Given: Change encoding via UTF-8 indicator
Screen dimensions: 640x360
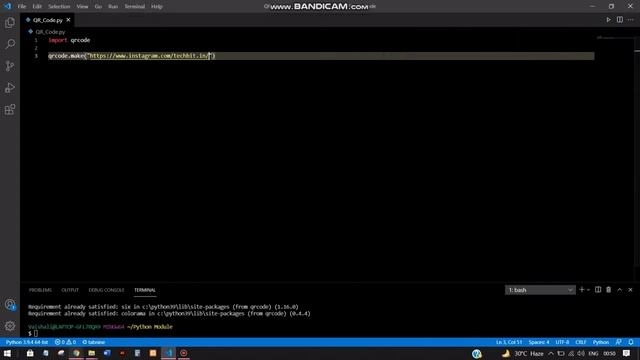Looking at the screenshot, I should (x=562, y=342).
